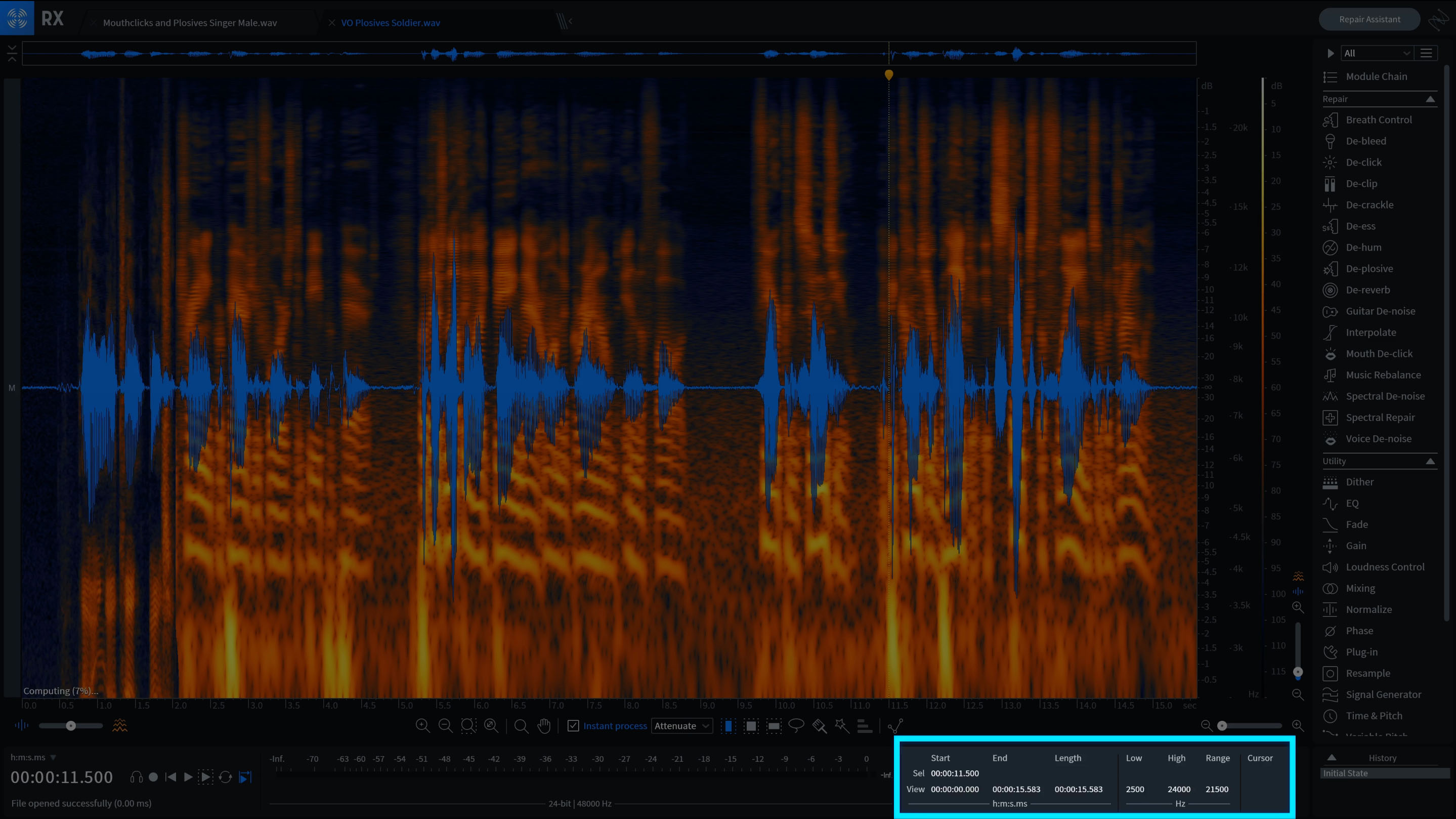1456x819 pixels.
Task: Select the time selection tool
Action: (x=729, y=726)
